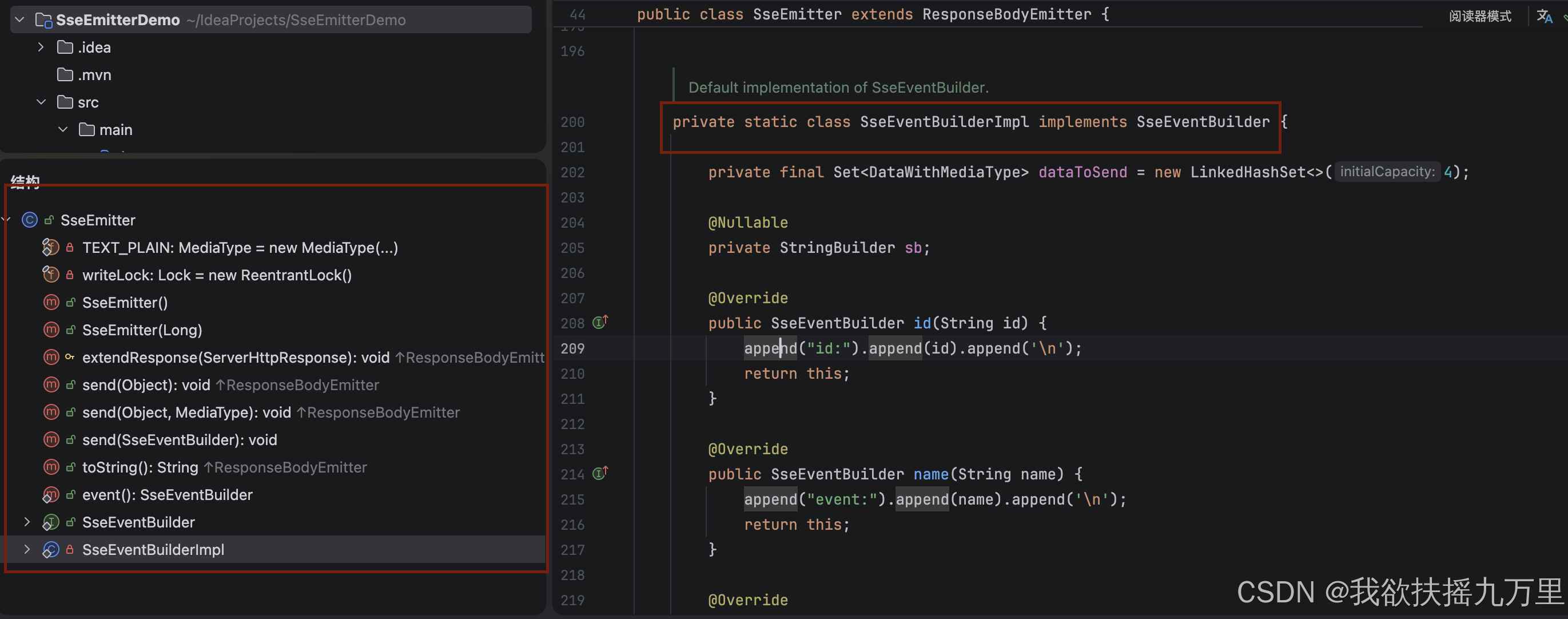The width and height of the screenshot is (1568, 619).
Task: Select writeLock: Lock field in structure
Action: tap(217, 275)
